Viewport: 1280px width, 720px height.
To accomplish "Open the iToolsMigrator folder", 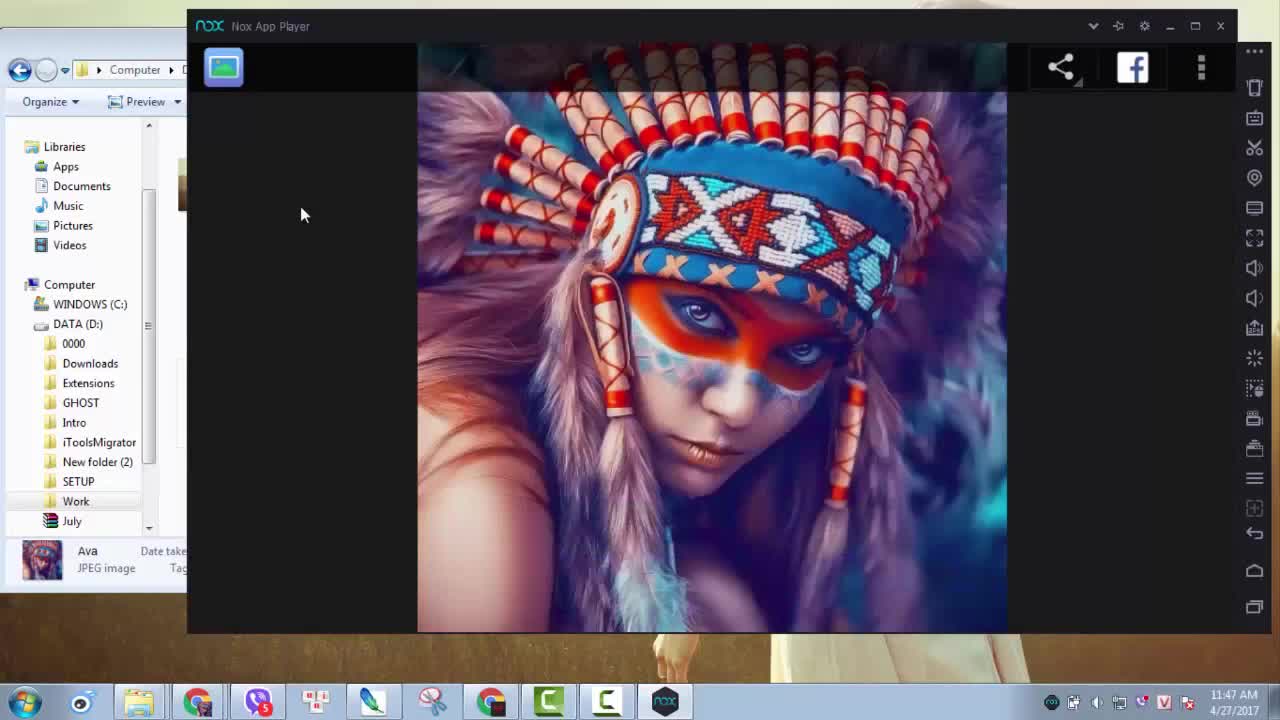I will pyautogui.click(x=99, y=442).
